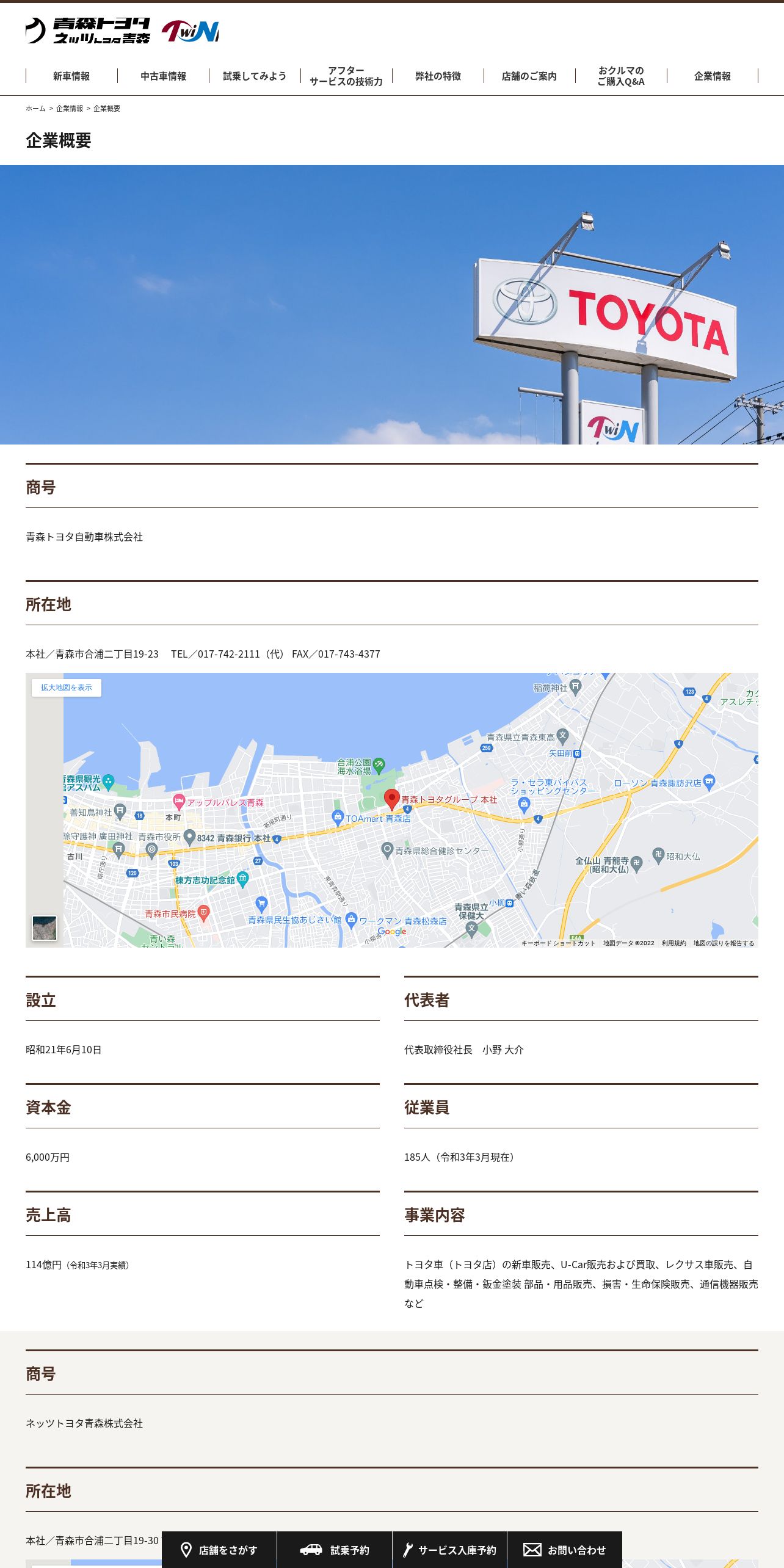This screenshot has width=784, height=1568.
Task: Click the 青森トヨタ自動車株式会社 company name text
Action: (x=84, y=537)
